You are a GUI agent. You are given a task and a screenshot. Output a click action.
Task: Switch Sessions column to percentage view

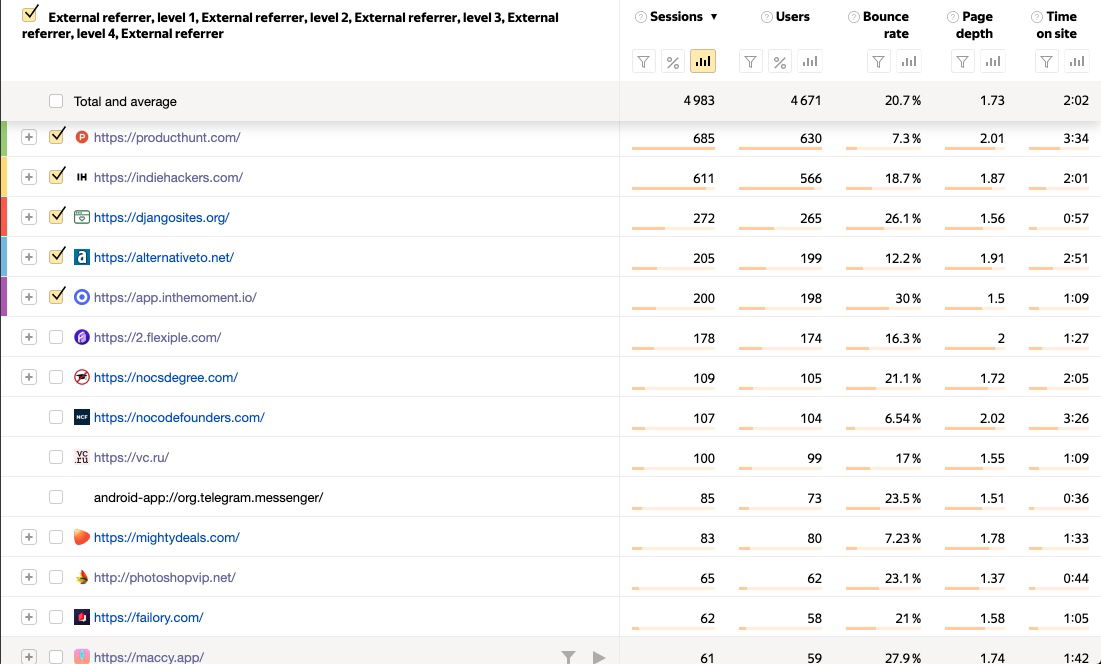(673, 62)
